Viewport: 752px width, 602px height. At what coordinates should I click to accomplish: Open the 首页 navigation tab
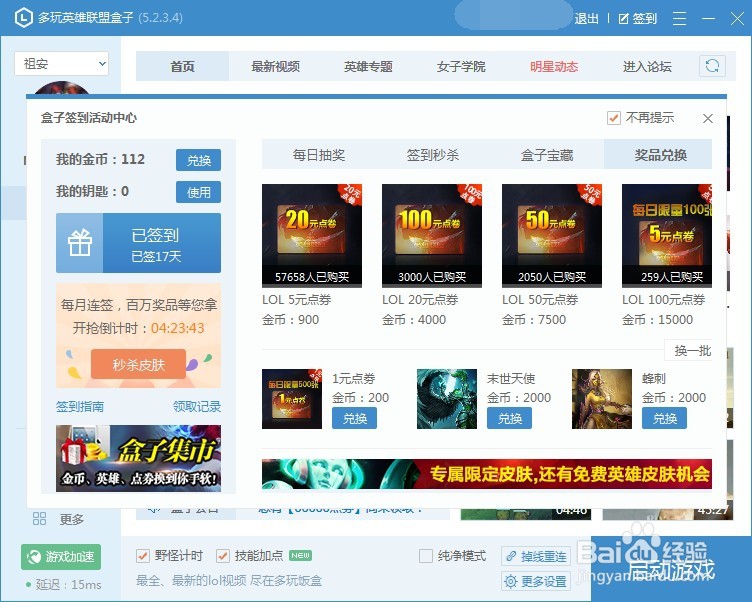[x=182, y=66]
